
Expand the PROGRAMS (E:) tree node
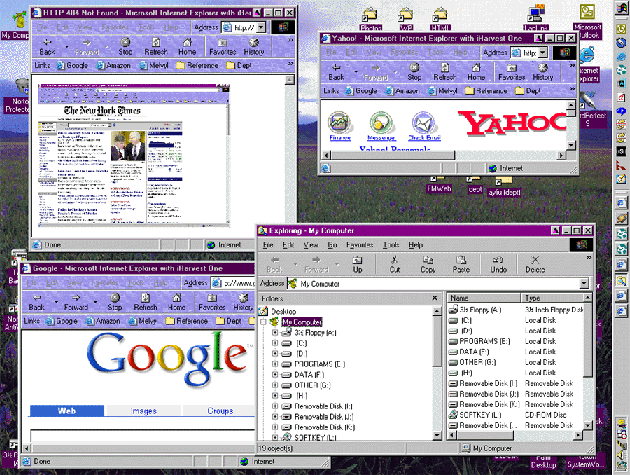[275, 364]
